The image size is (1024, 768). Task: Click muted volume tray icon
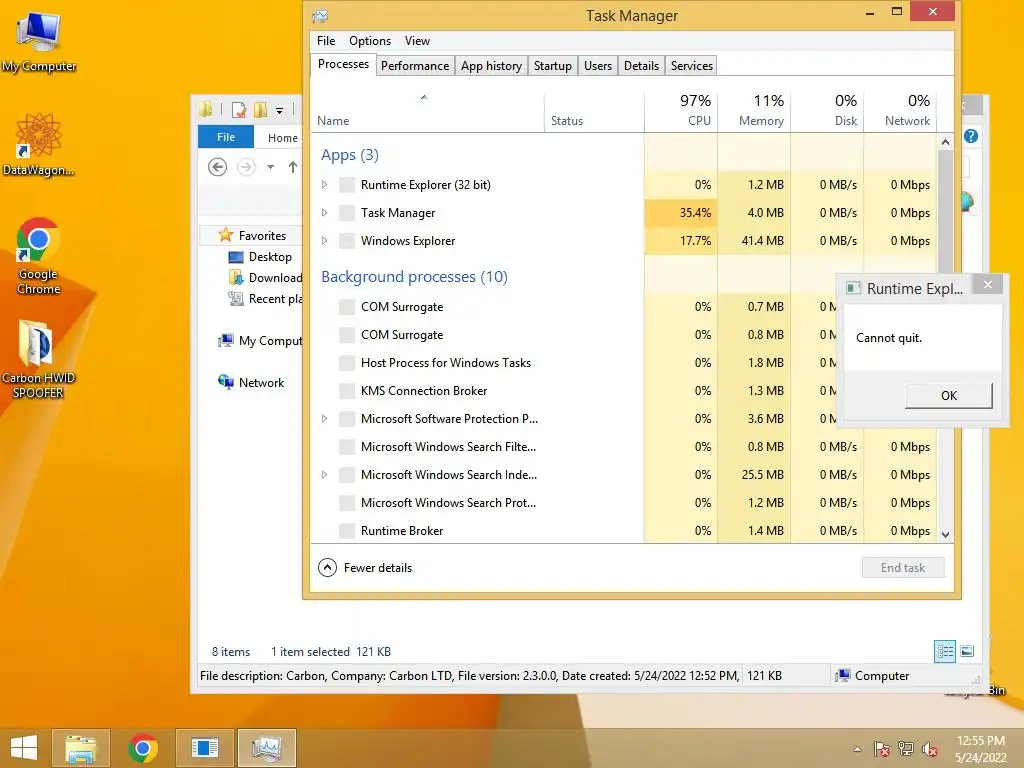(930, 749)
